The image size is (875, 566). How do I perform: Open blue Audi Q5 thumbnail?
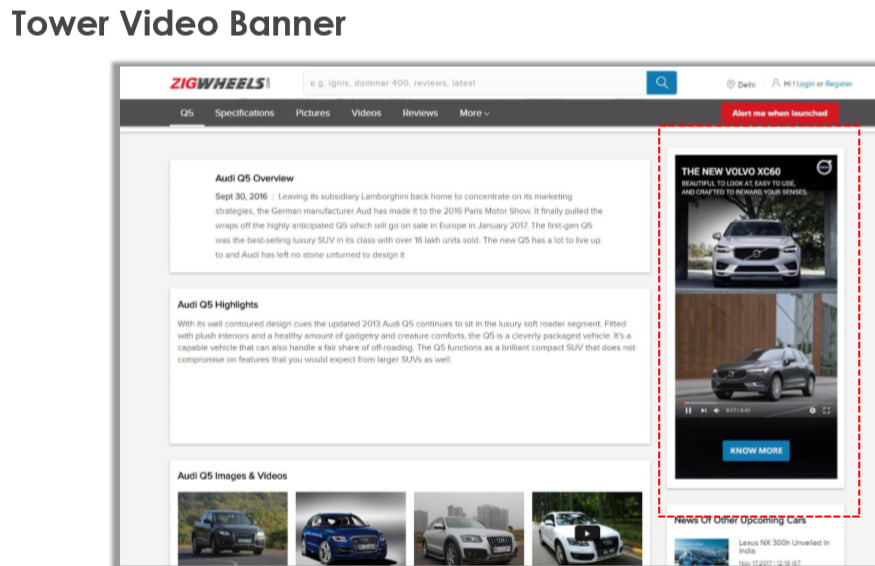click(350, 529)
